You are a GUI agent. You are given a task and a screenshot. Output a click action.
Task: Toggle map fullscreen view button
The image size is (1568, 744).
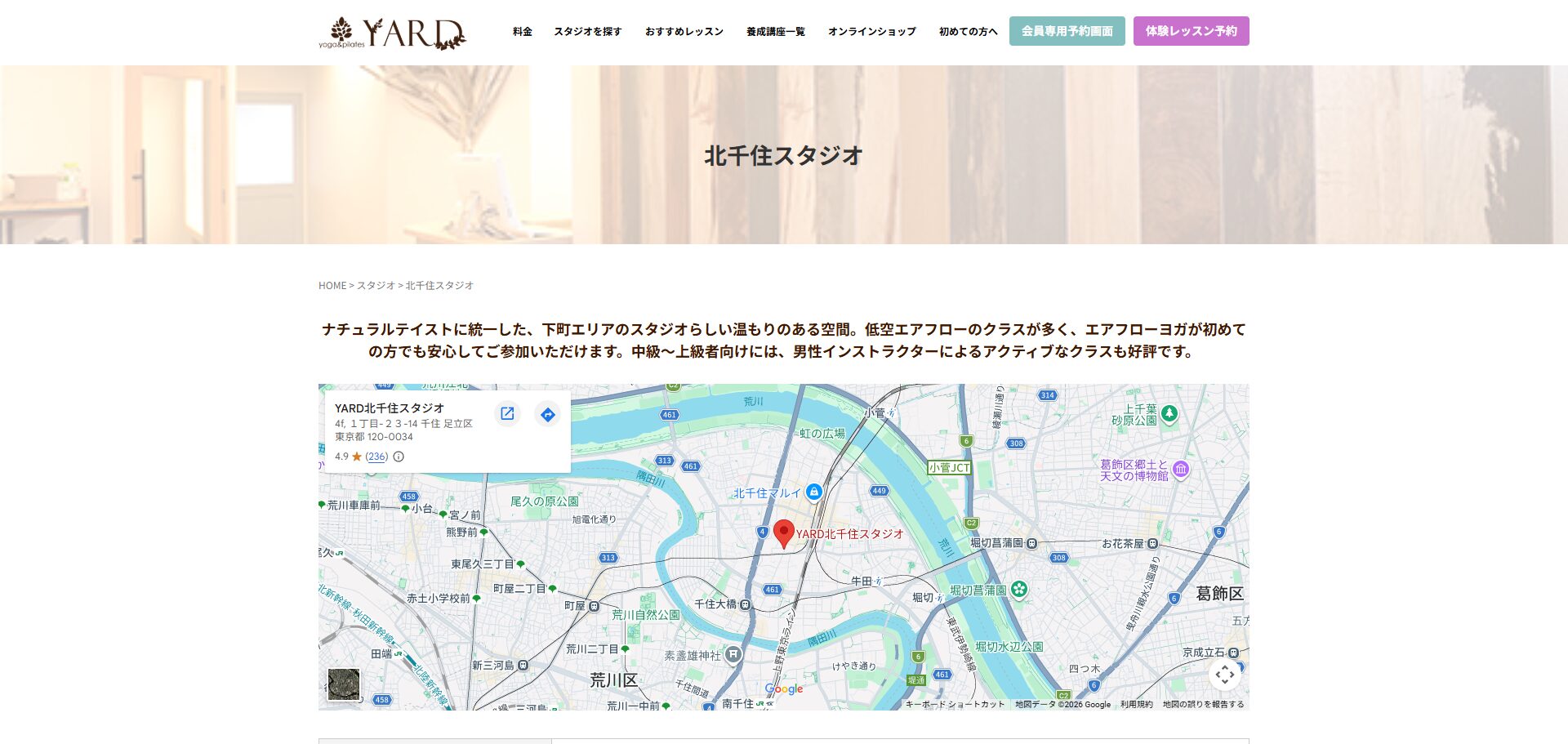pos(1224,675)
